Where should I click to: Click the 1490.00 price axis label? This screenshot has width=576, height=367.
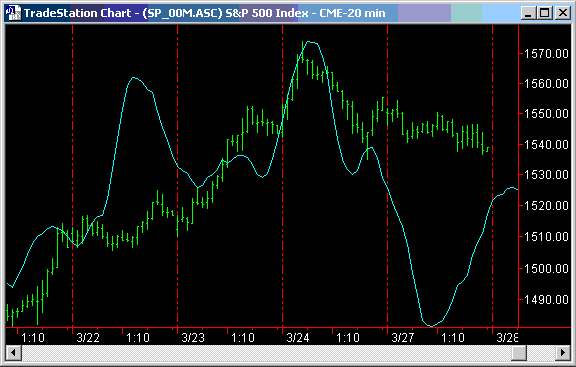coord(546,299)
